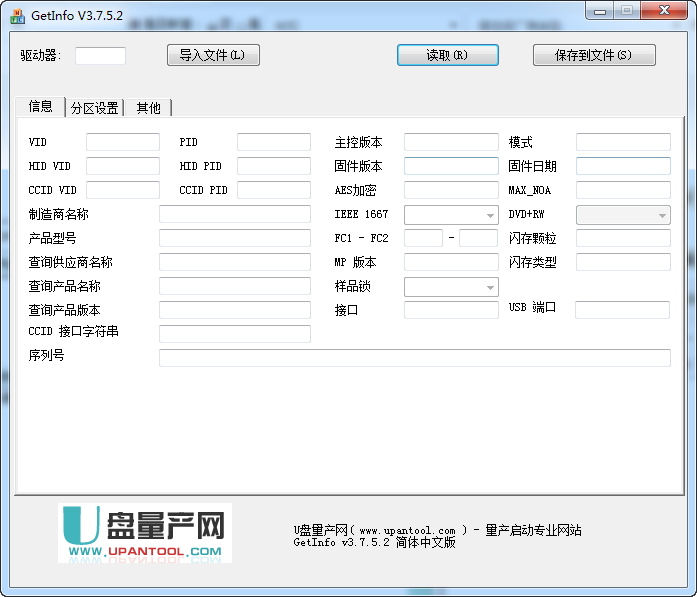Click the 保存到文件(S) button
The height and width of the screenshot is (597, 697).
[594, 55]
